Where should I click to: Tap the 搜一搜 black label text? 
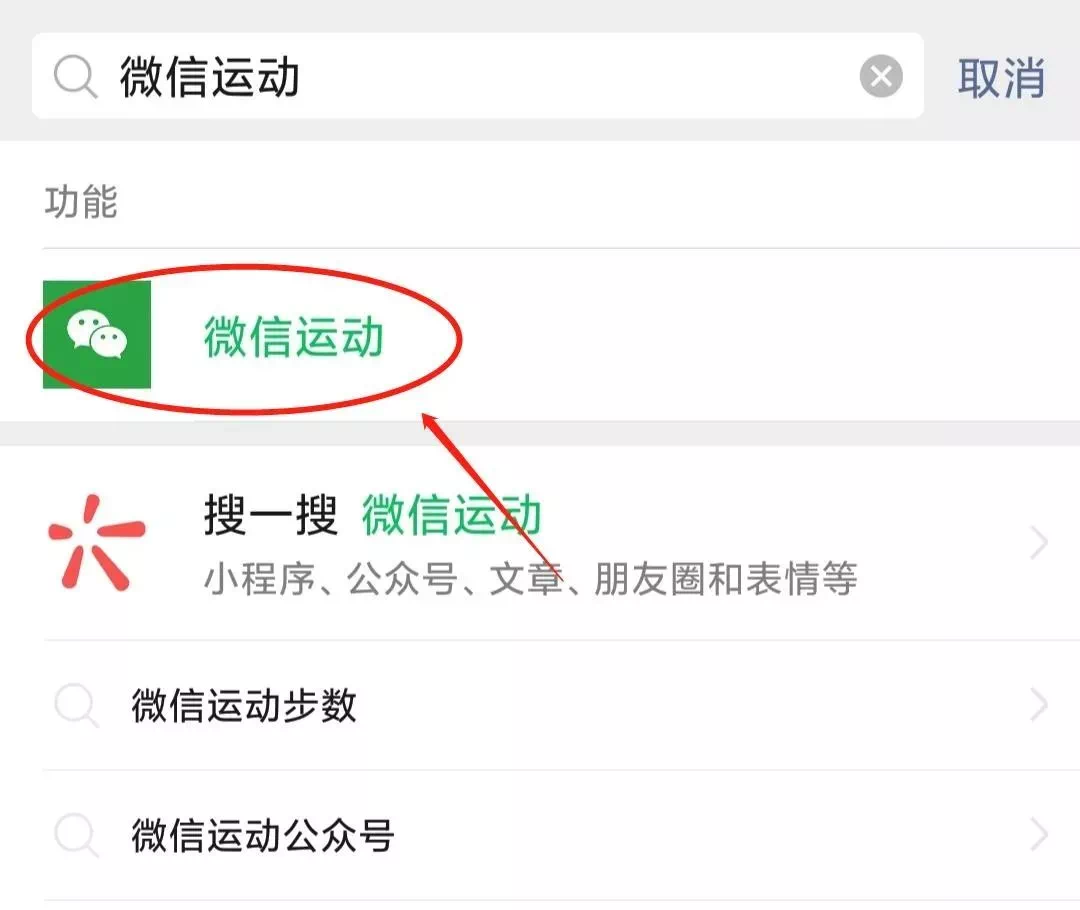(271, 515)
